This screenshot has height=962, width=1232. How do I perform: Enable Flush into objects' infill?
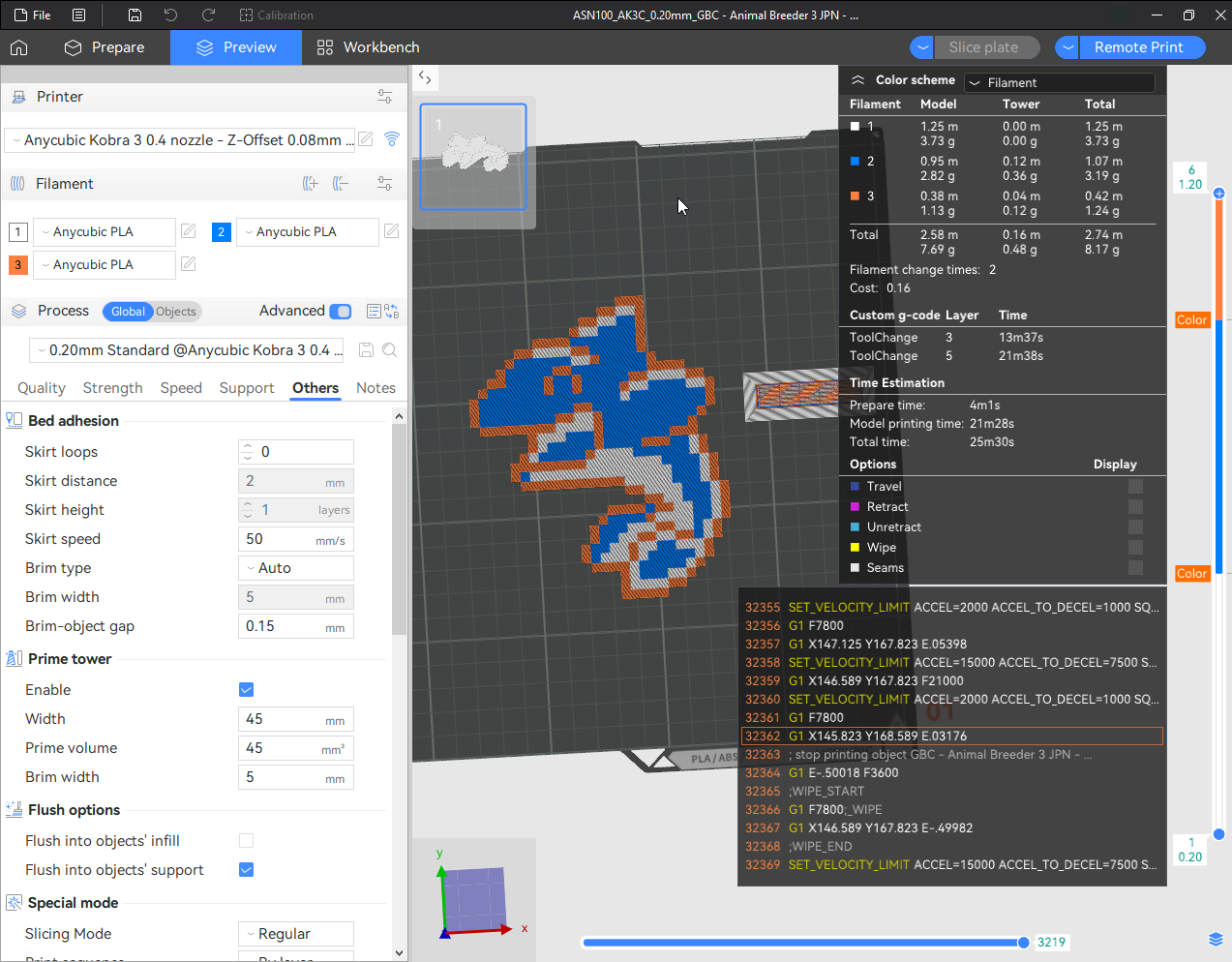coord(246,841)
